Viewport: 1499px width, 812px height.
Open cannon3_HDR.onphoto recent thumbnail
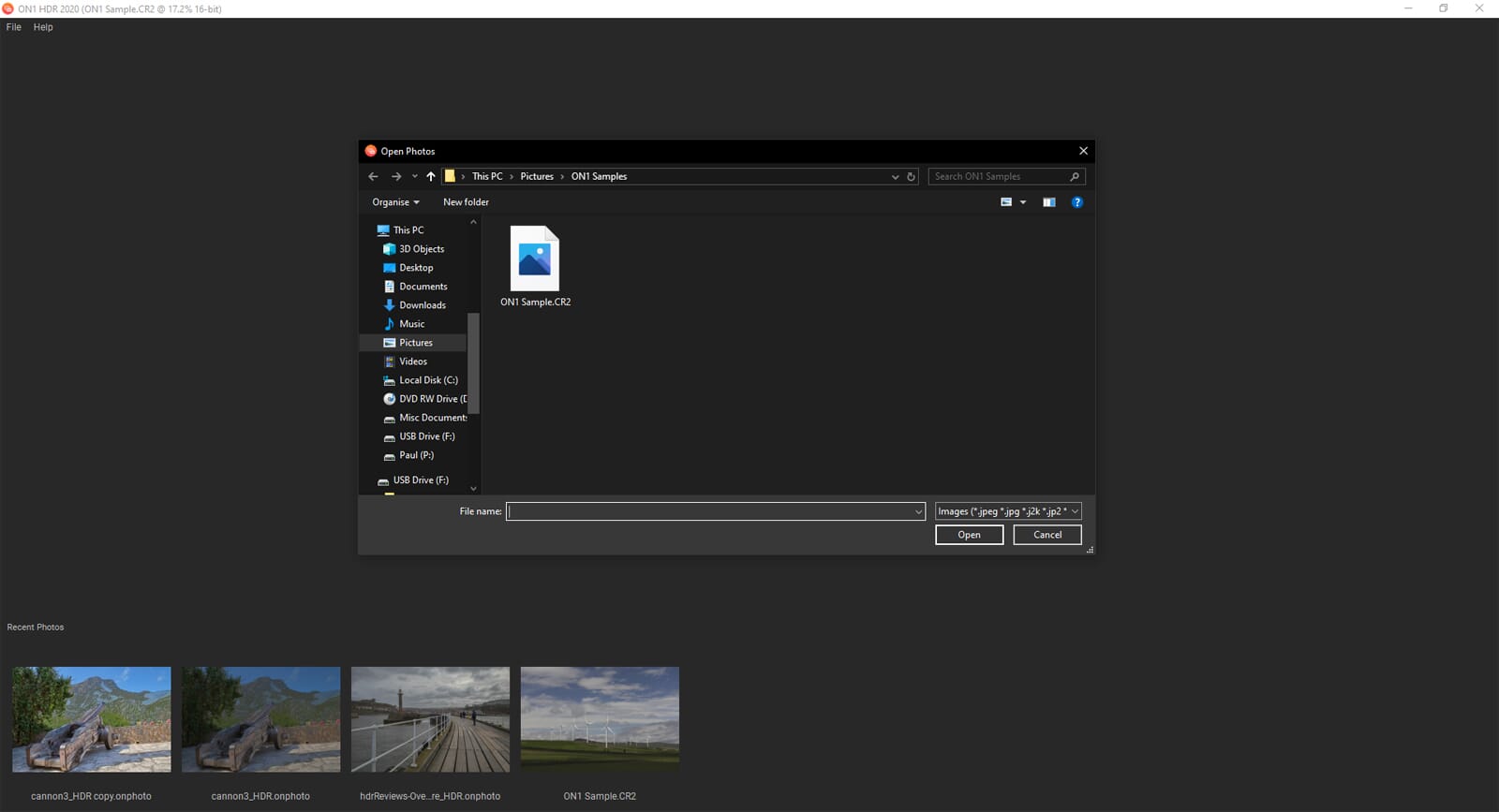click(x=261, y=719)
